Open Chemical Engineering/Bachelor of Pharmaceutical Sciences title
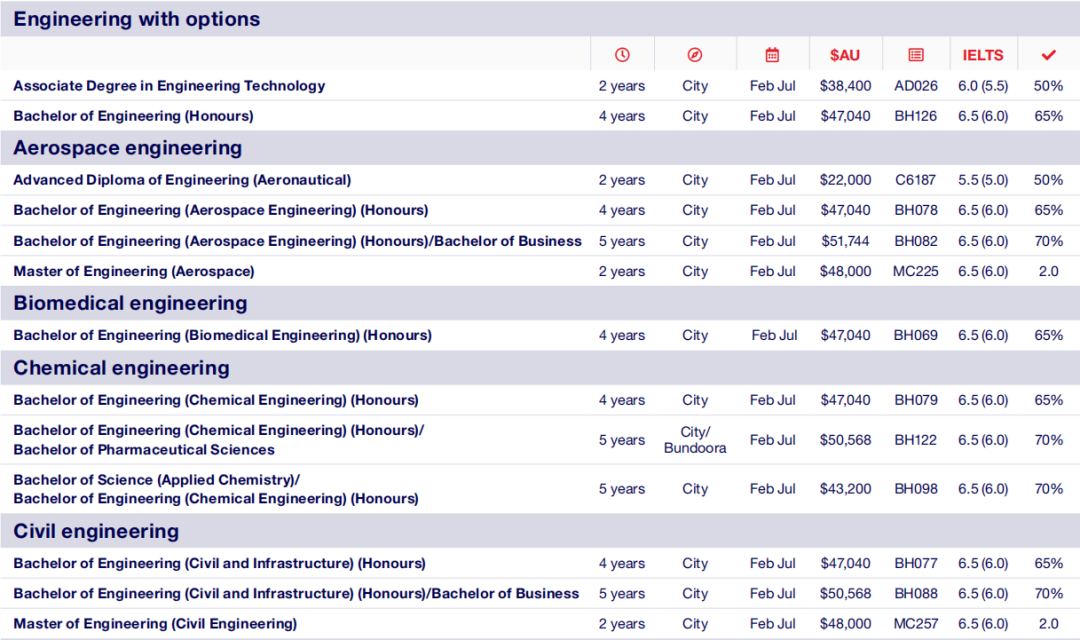The height and width of the screenshot is (640, 1080). [x=218, y=440]
